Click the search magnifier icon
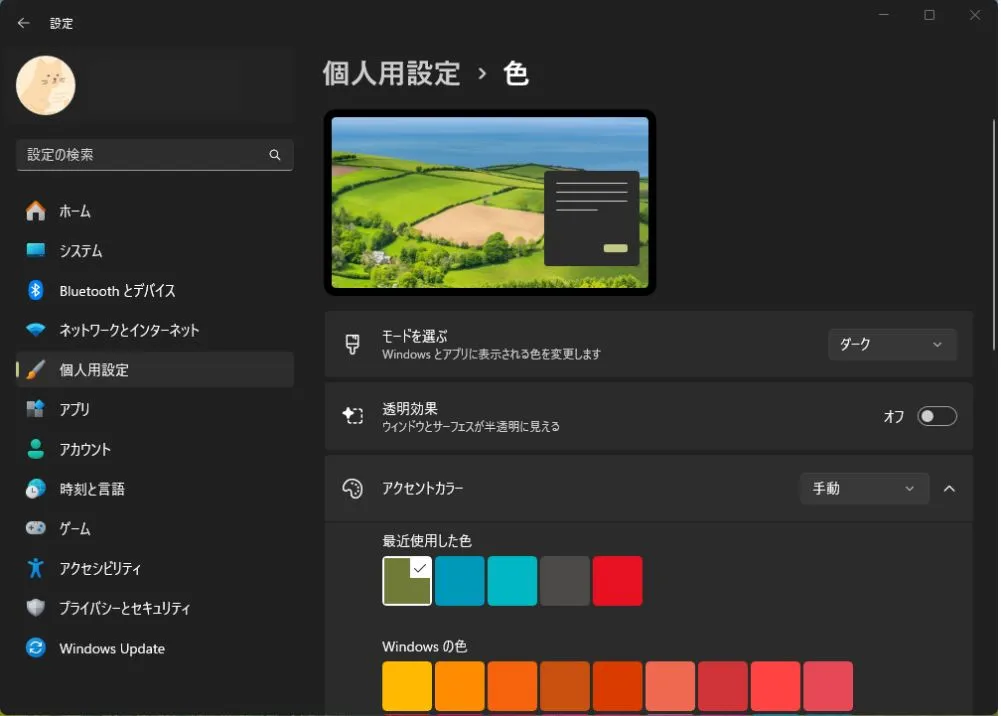1001x716 pixels. [275, 154]
